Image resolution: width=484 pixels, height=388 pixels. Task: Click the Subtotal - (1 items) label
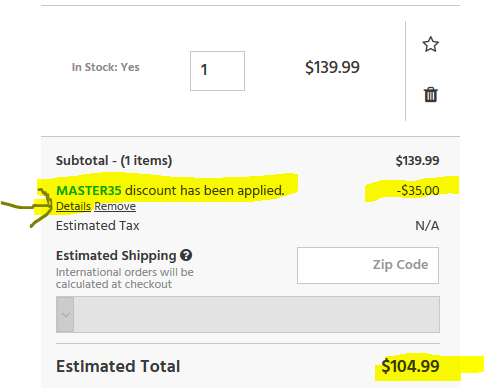(114, 161)
